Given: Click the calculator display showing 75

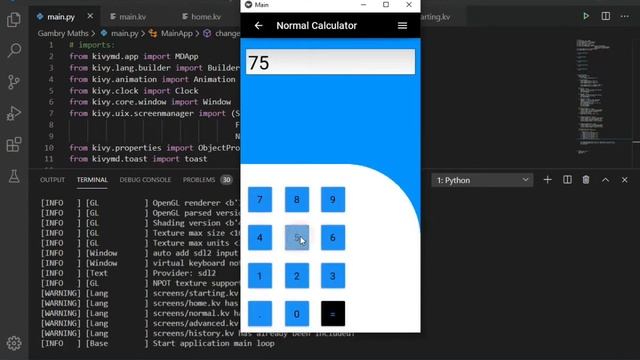Looking at the screenshot, I should pos(330,62).
